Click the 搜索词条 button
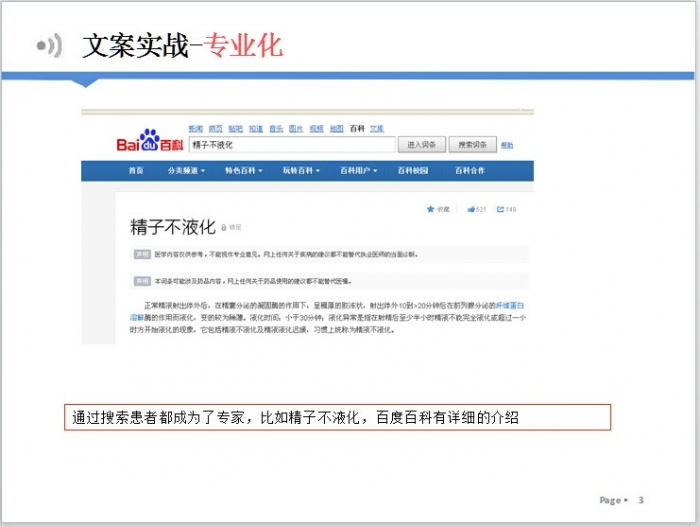This screenshot has height=527, width=700. point(472,145)
